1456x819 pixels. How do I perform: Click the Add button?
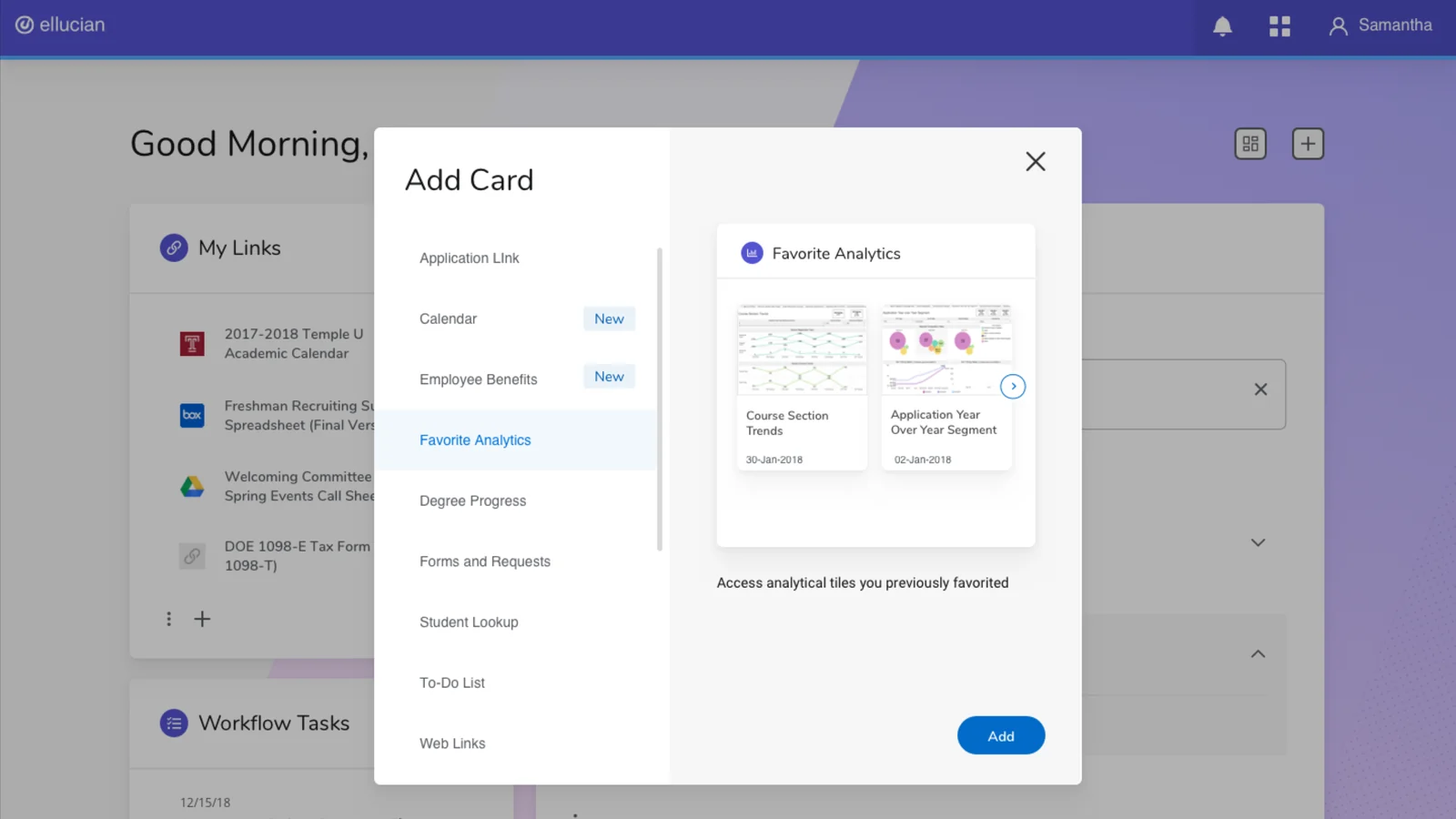point(1001,735)
